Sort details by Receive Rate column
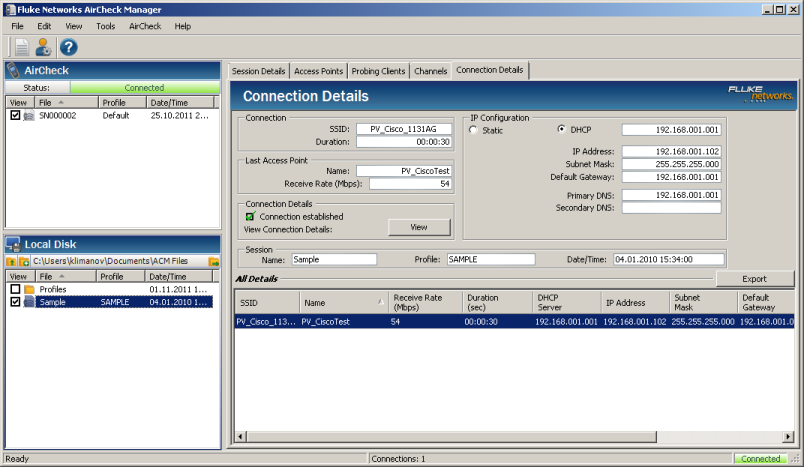The height and width of the screenshot is (467, 804). [x=426, y=302]
